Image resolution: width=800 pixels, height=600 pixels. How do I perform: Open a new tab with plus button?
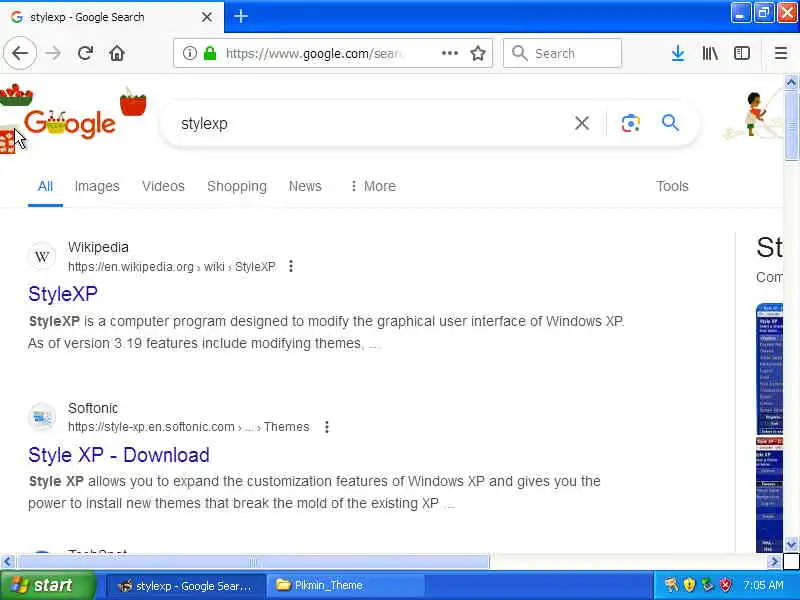(241, 16)
